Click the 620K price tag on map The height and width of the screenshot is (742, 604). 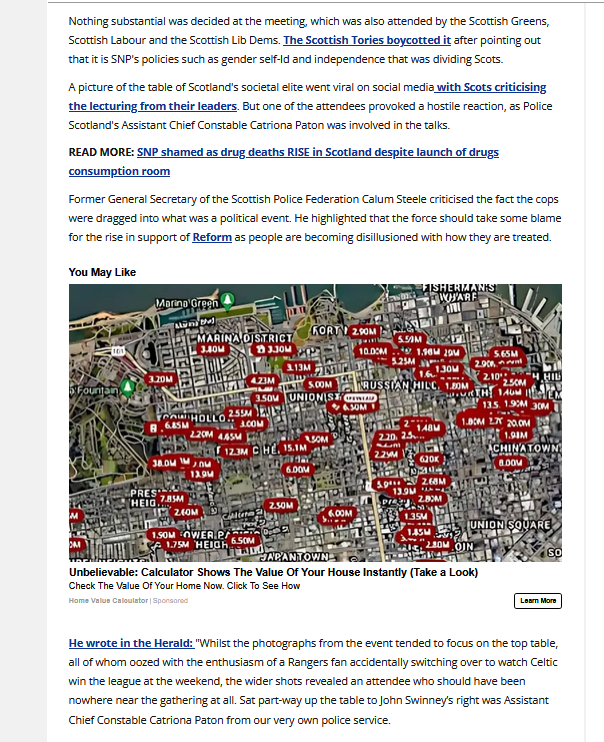pos(429,459)
